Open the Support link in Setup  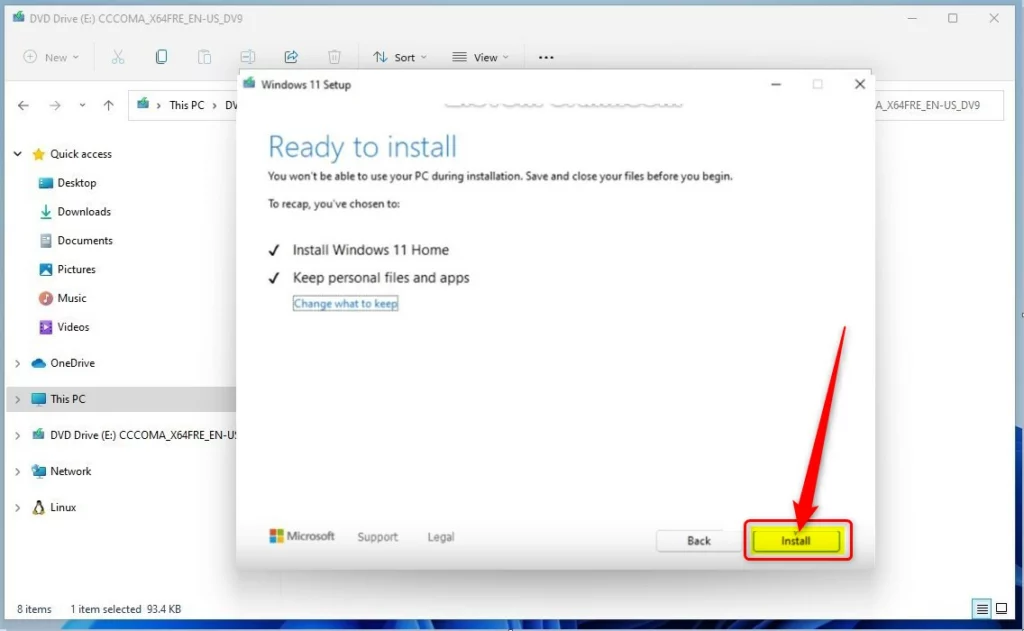pos(377,537)
